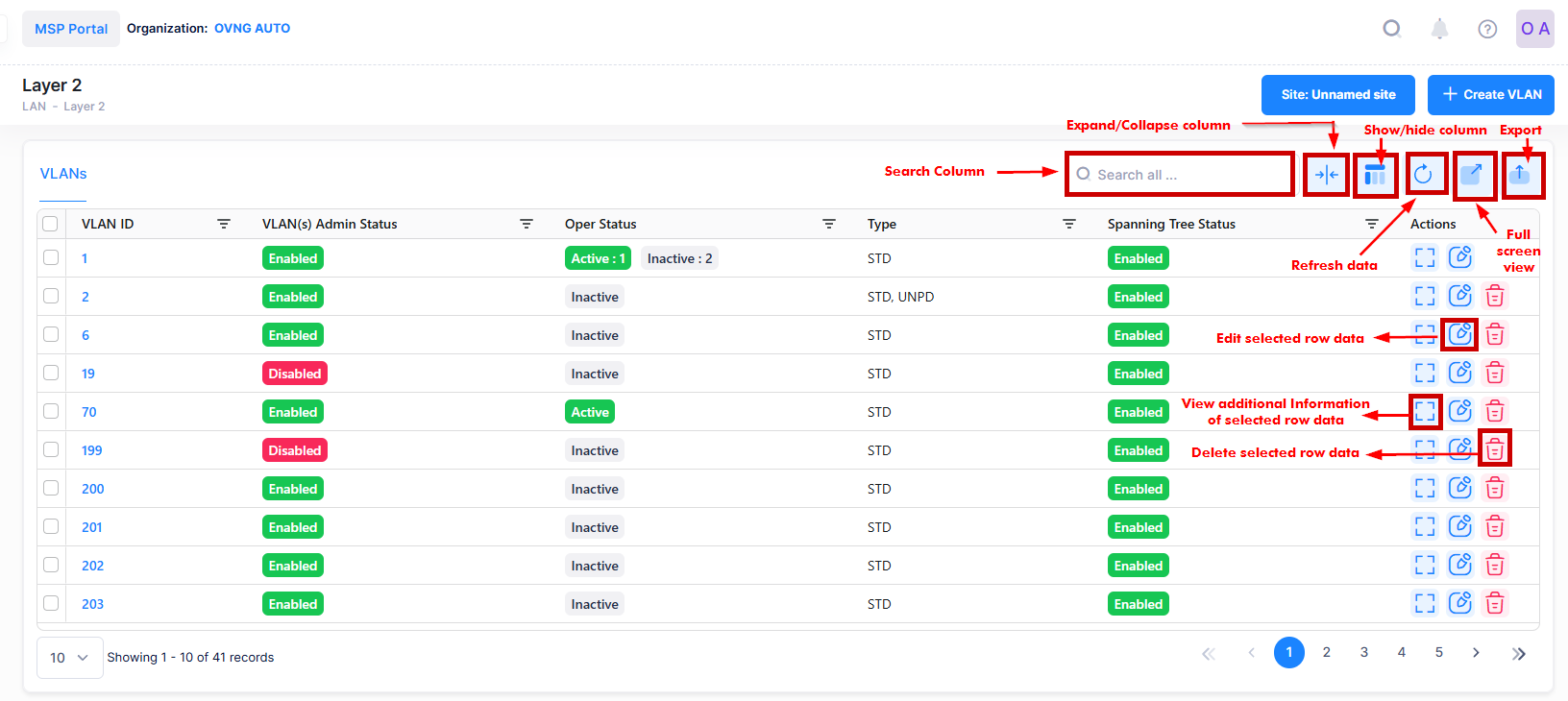1568x701 pixels.
Task: Open the page size dropdown showing 10
Action: pos(69,658)
